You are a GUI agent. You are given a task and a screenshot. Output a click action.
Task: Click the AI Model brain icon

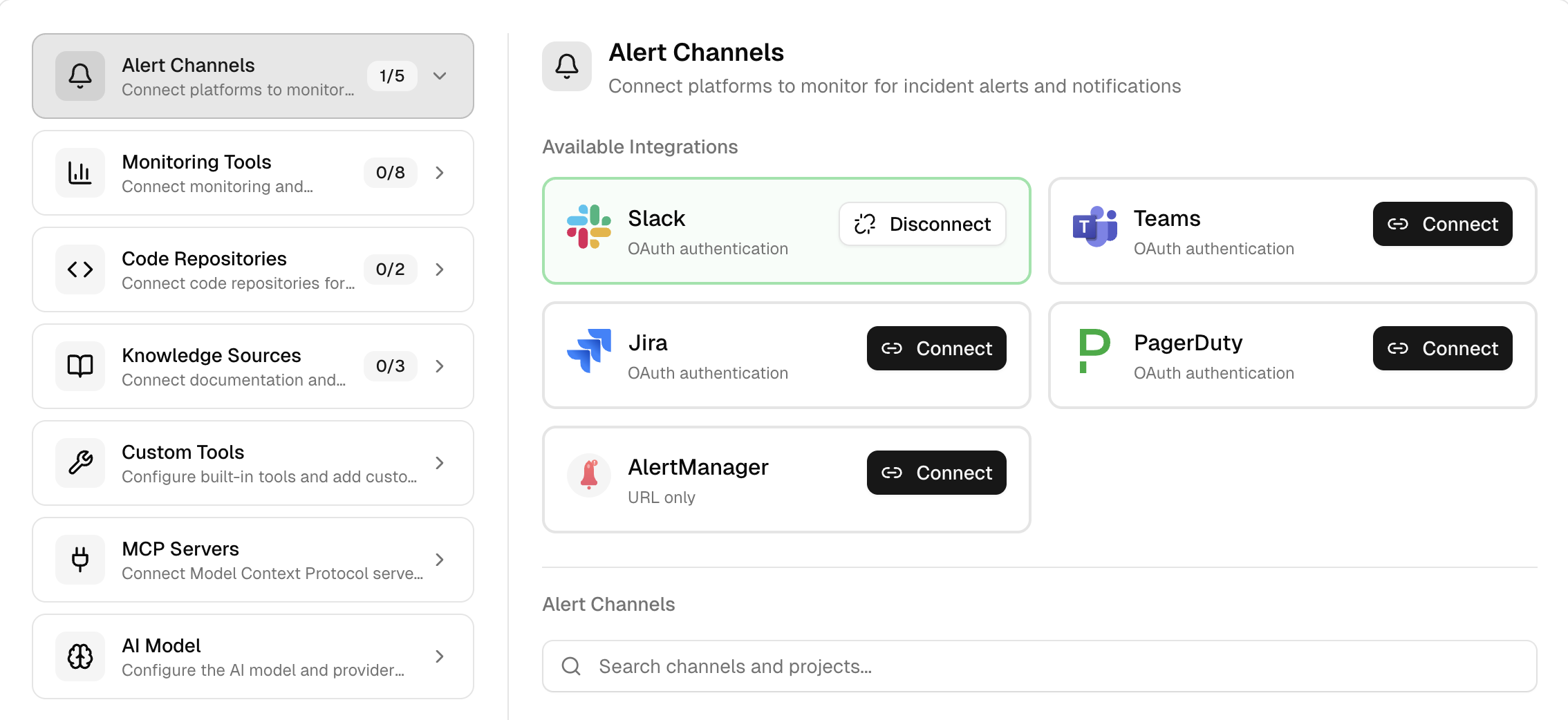[x=80, y=656]
